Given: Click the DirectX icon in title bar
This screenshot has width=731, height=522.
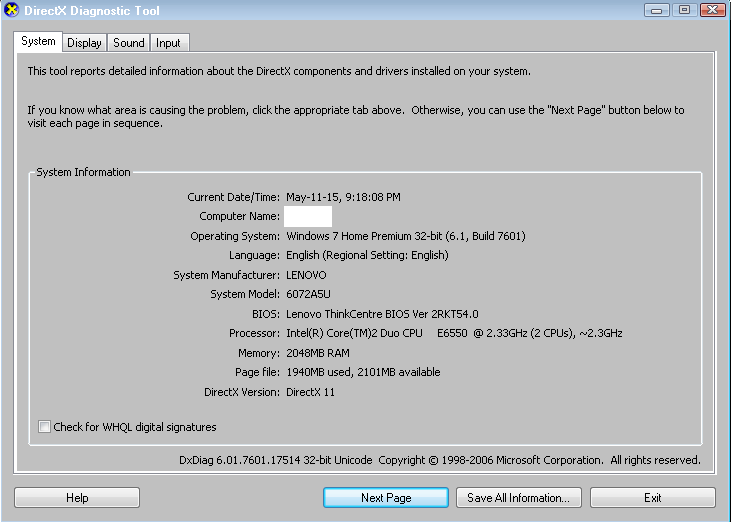Looking at the screenshot, I should pyautogui.click(x=11, y=10).
